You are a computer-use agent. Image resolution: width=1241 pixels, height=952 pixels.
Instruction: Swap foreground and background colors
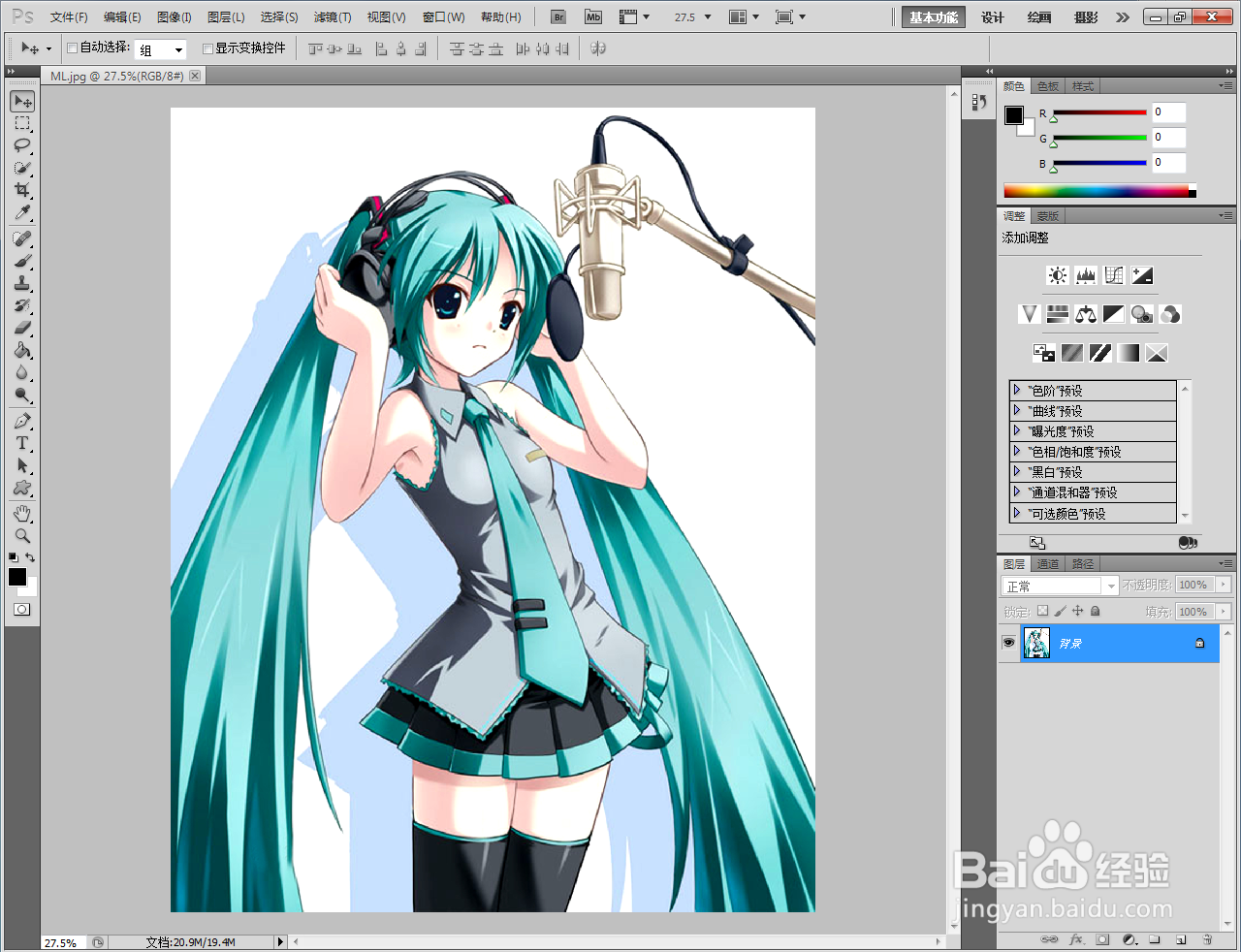pos(31,557)
